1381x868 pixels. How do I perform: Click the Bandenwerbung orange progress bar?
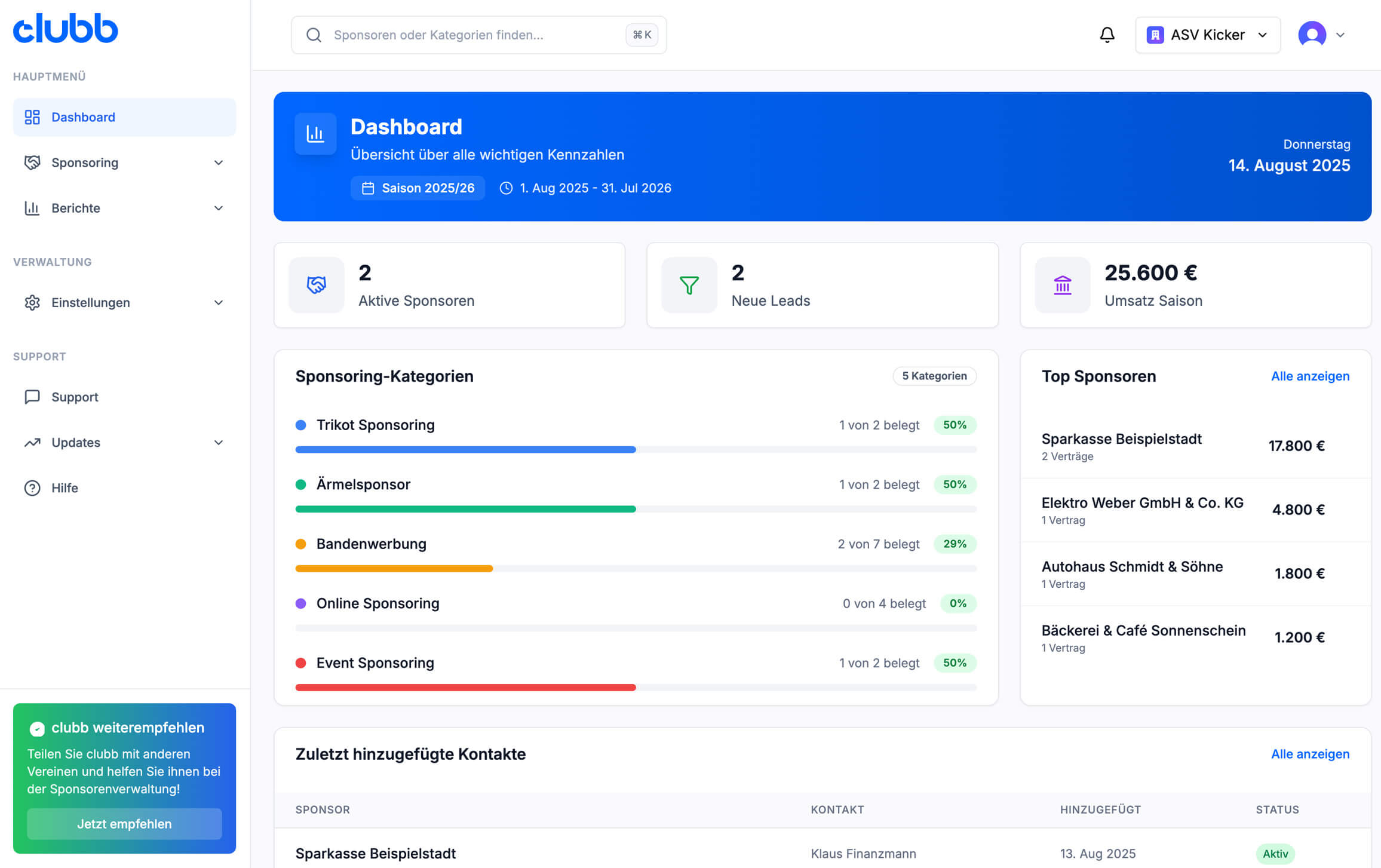click(394, 569)
